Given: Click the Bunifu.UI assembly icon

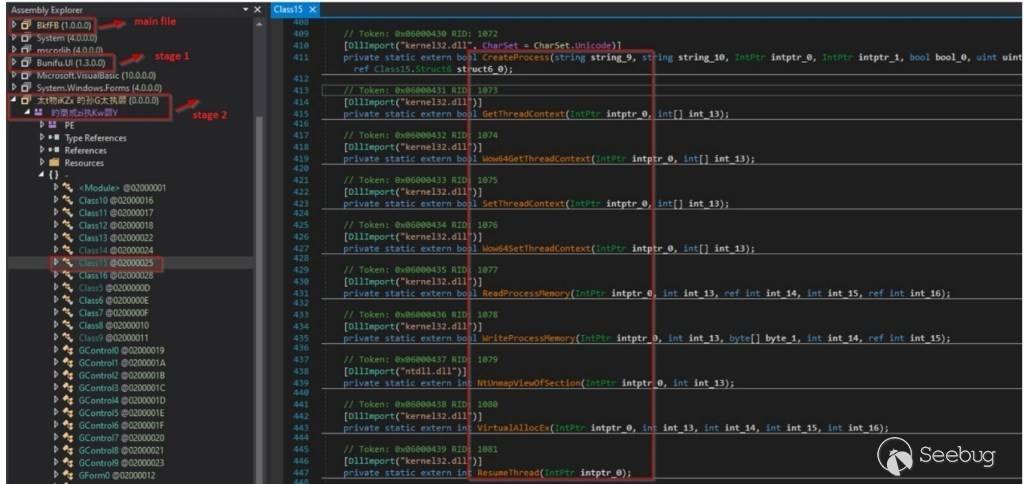Looking at the screenshot, I should [25, 62].
